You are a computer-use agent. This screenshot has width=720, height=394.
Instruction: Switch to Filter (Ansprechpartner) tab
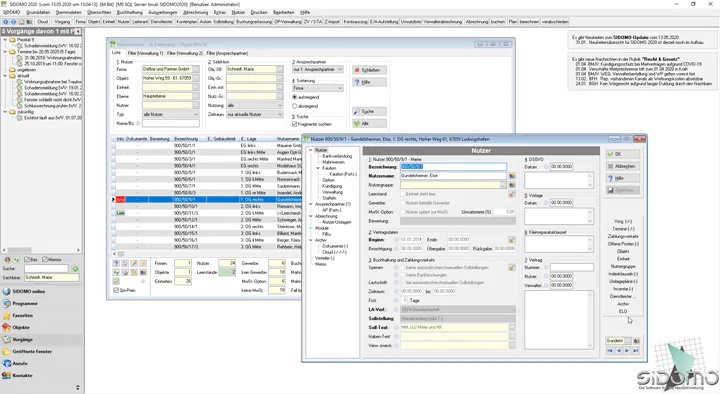click(227, 53)
